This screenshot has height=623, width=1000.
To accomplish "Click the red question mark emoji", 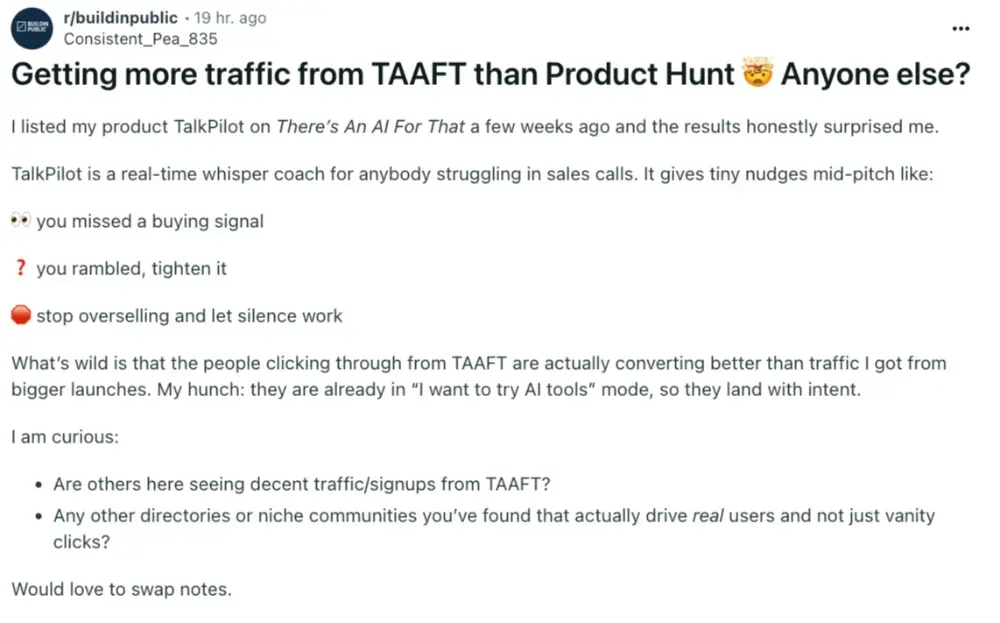I will tap(21, 269).
